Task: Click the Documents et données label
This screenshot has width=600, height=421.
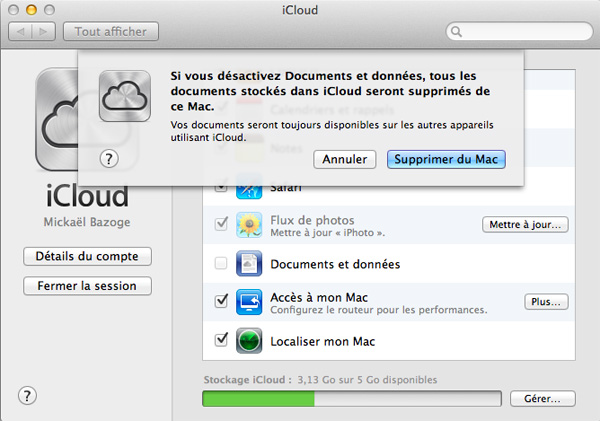Action: (335, 264)
